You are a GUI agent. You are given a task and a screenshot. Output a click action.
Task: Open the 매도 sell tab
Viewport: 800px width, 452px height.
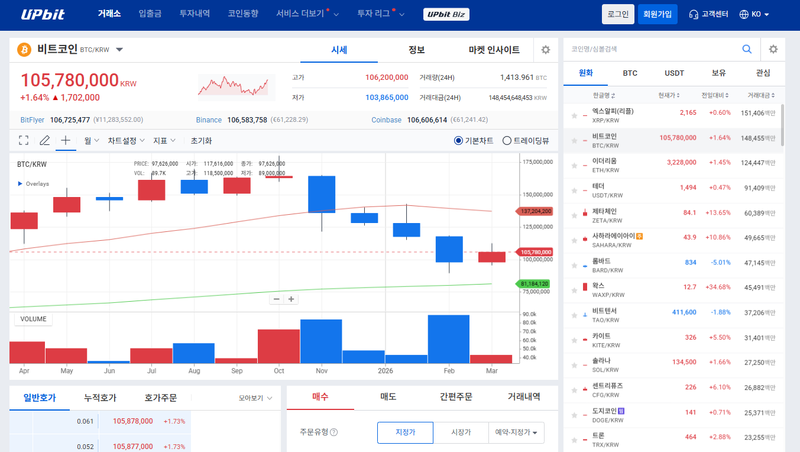(388, 397)
